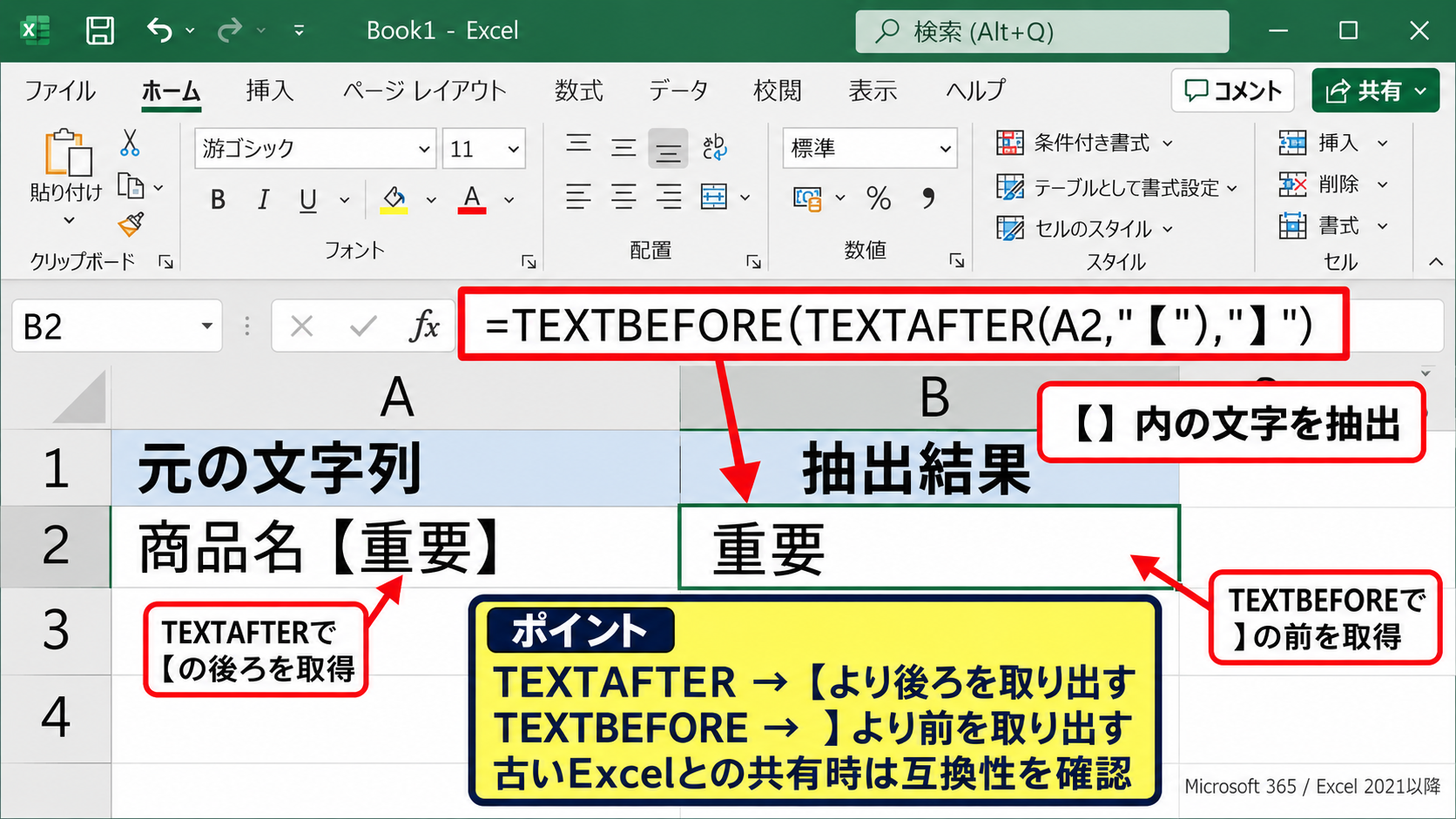1456x819 pixels.
Task: Click the fx insert function button
Action: point(424,326)
